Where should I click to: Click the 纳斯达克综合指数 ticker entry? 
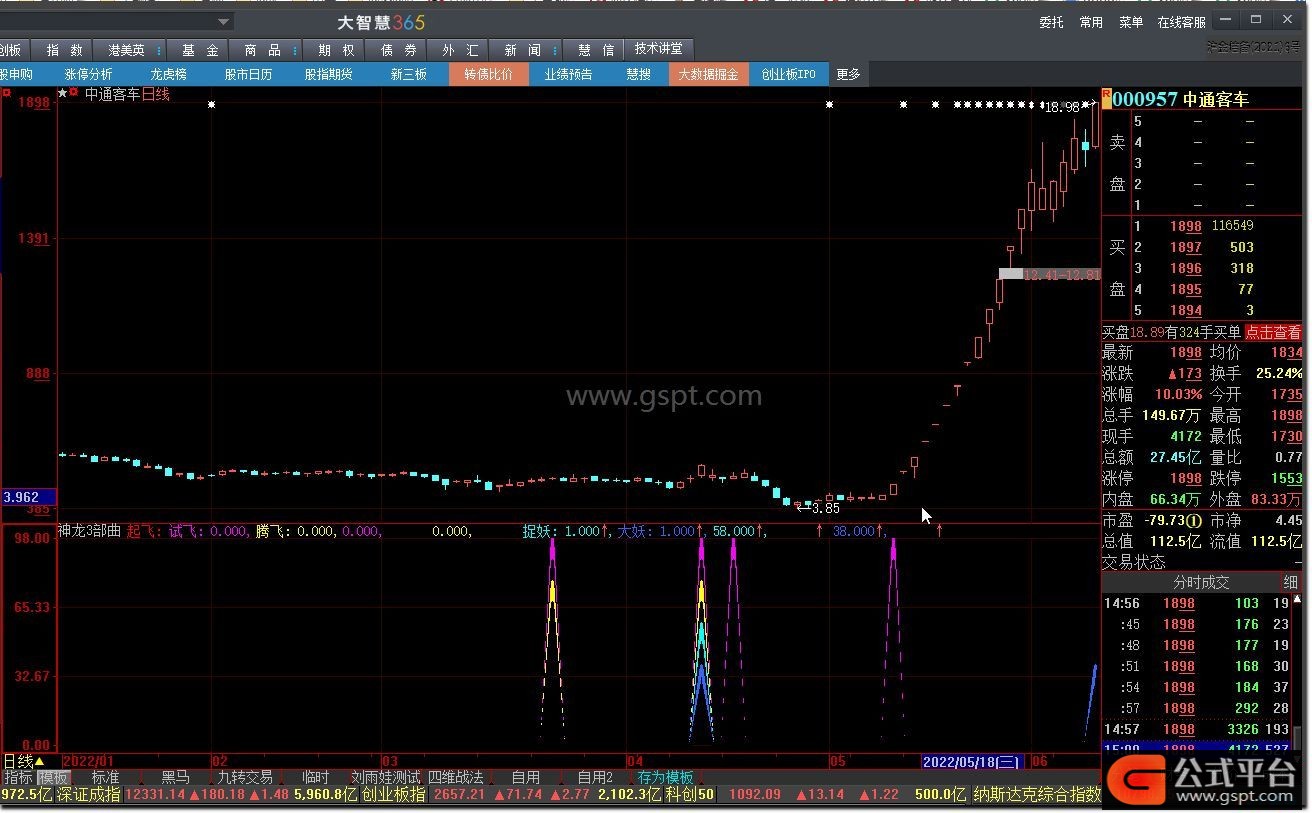(1037, 795)
